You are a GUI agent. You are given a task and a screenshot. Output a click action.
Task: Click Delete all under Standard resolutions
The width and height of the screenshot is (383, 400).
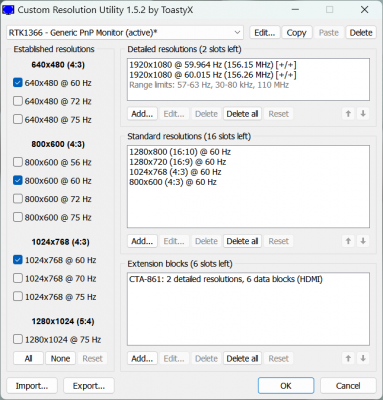(242, 241)
